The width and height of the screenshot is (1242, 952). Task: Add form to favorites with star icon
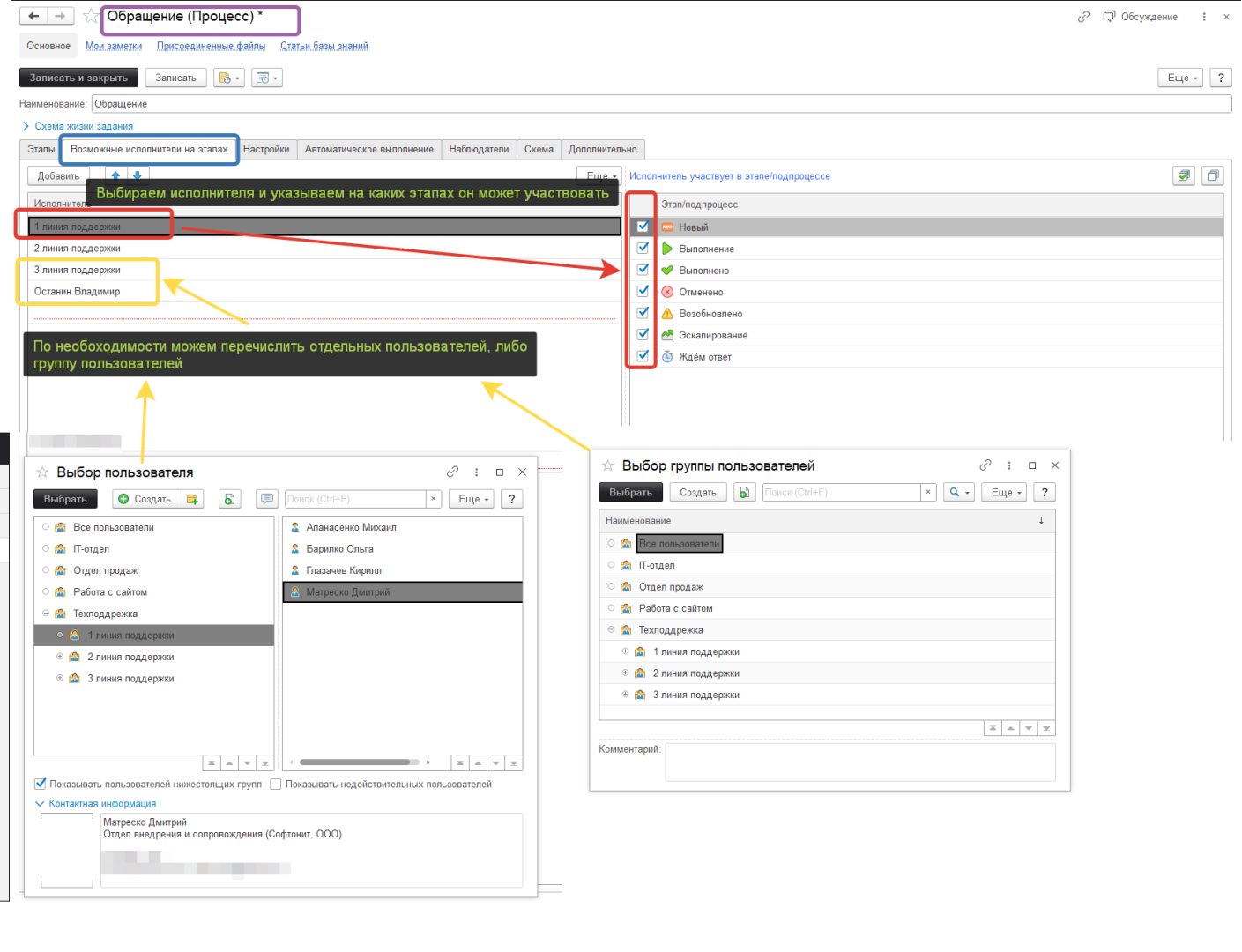(x=90, y=17)
